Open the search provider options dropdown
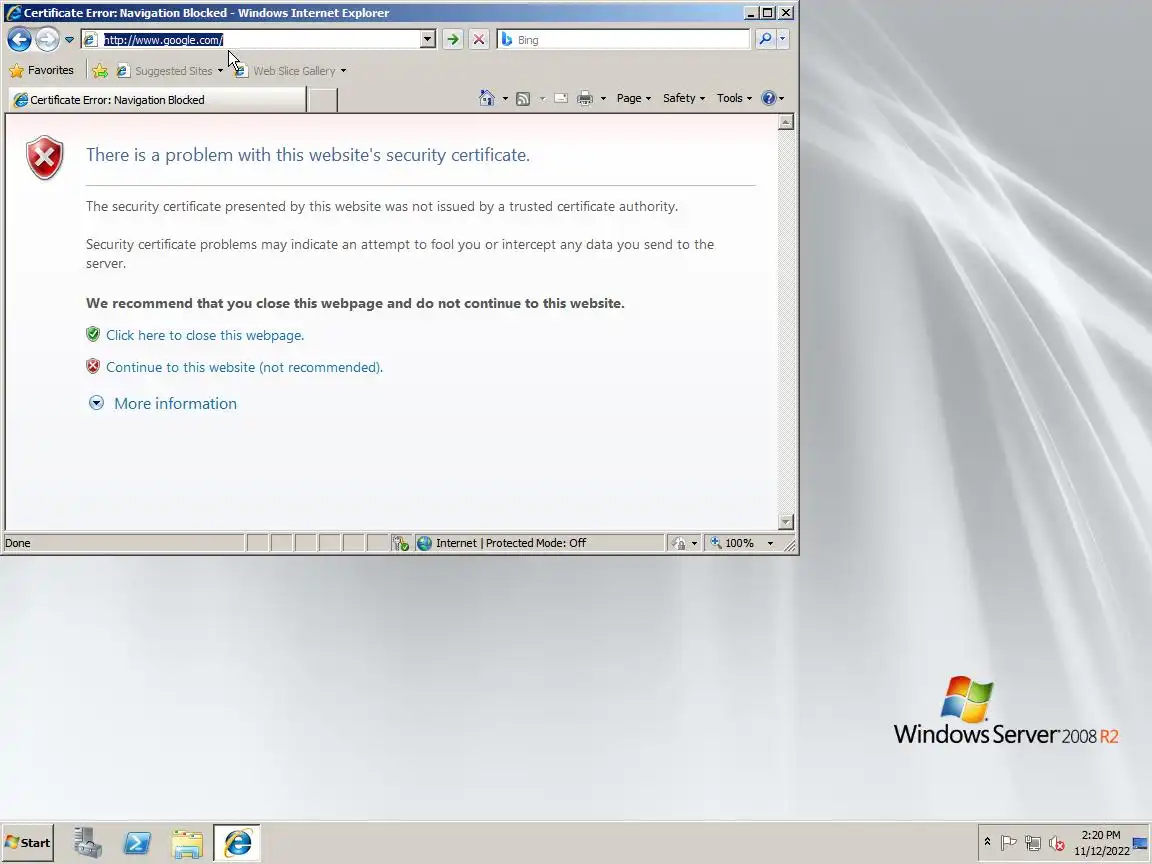Screen dimensions: 1152x864 782,39
